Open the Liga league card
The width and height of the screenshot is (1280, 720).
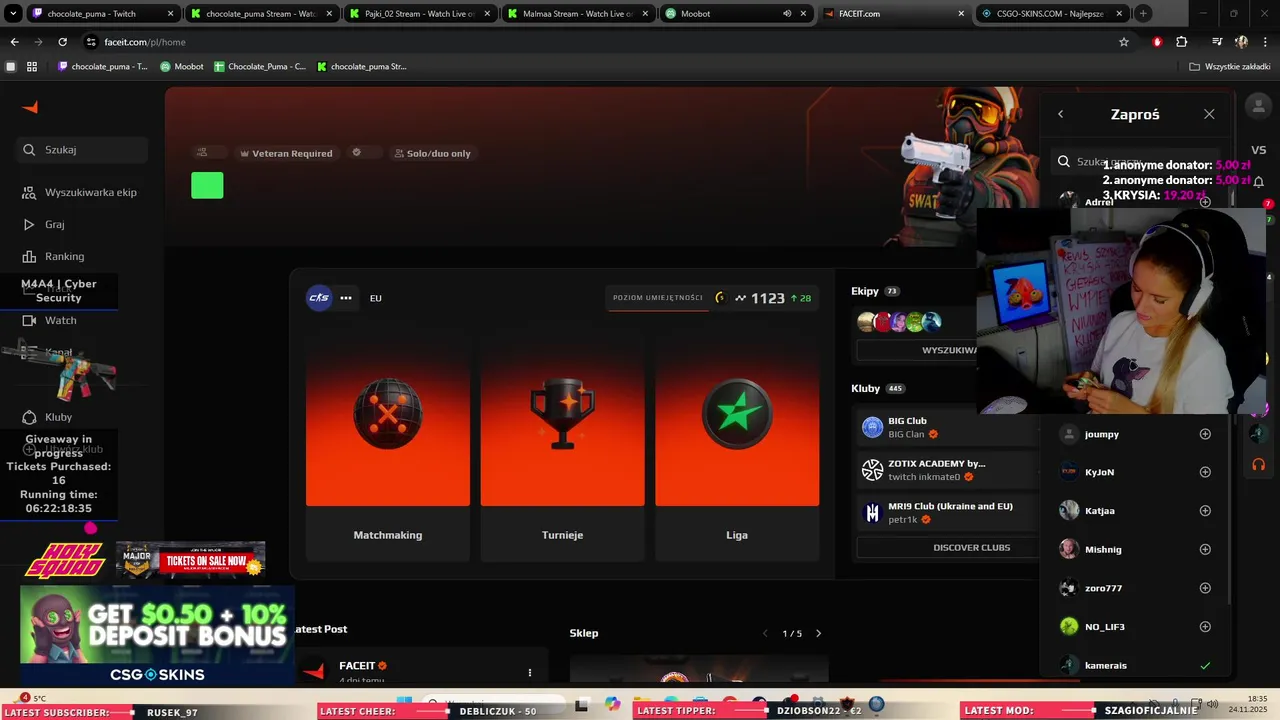click(x=737, y=449)
